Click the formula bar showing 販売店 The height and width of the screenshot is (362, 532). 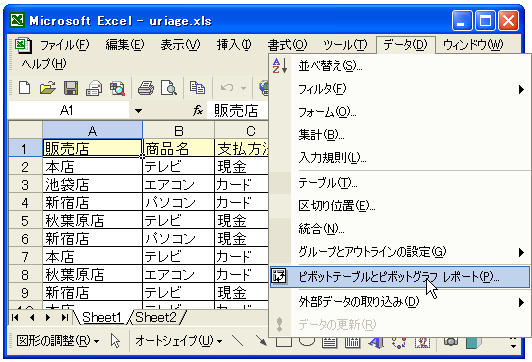(237, 111)
